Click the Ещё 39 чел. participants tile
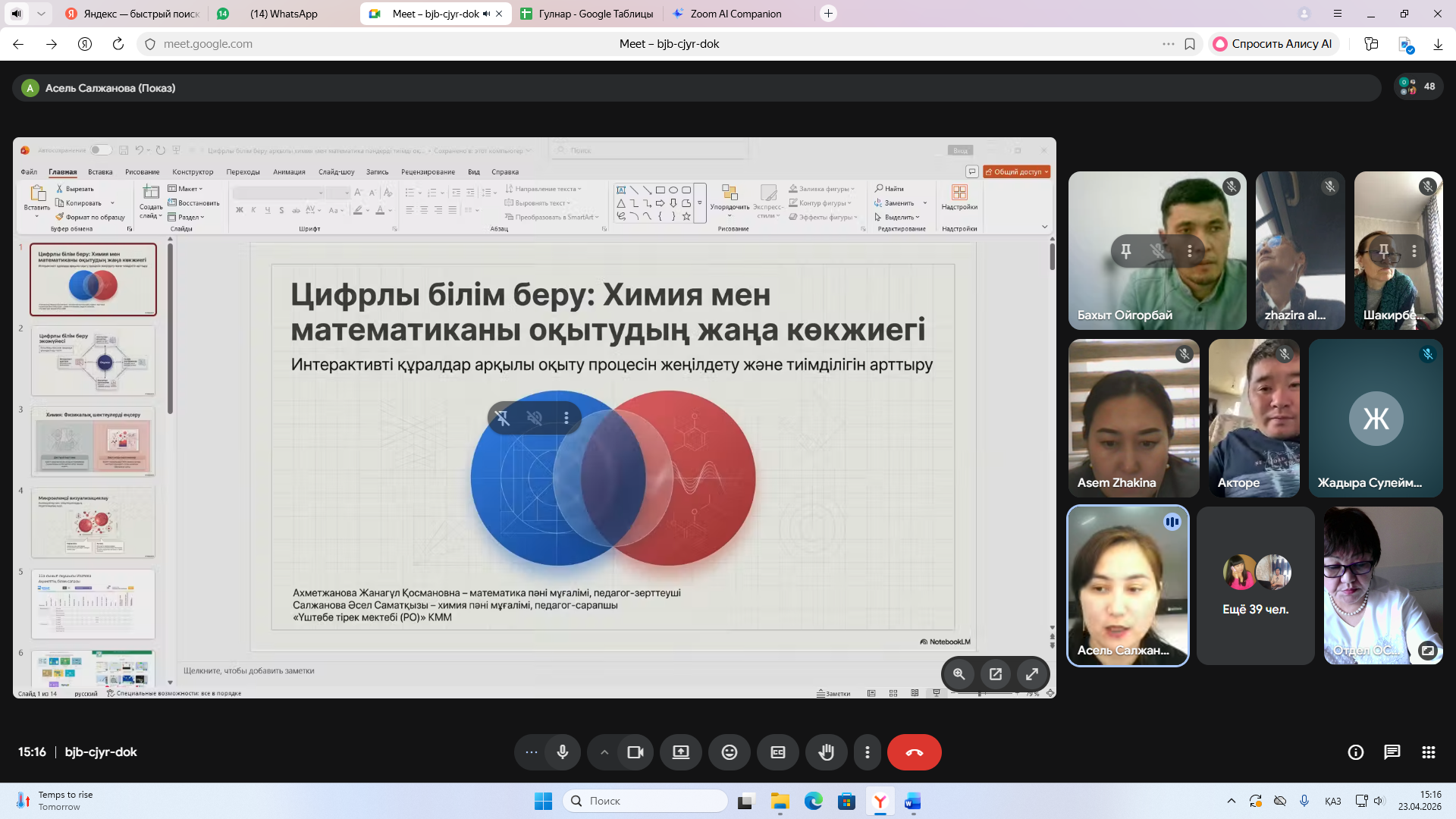 point(1255,586)
